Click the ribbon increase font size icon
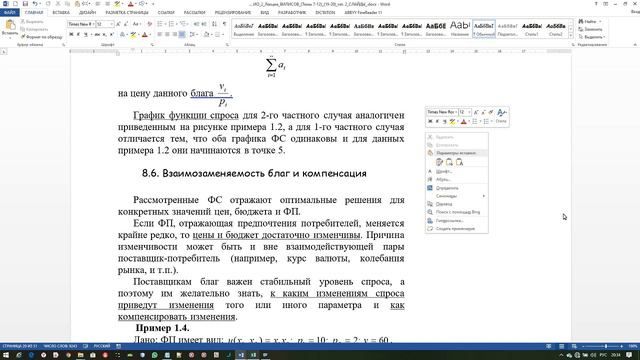This screenshot has width=640, height=360. [x=118, y=24]
